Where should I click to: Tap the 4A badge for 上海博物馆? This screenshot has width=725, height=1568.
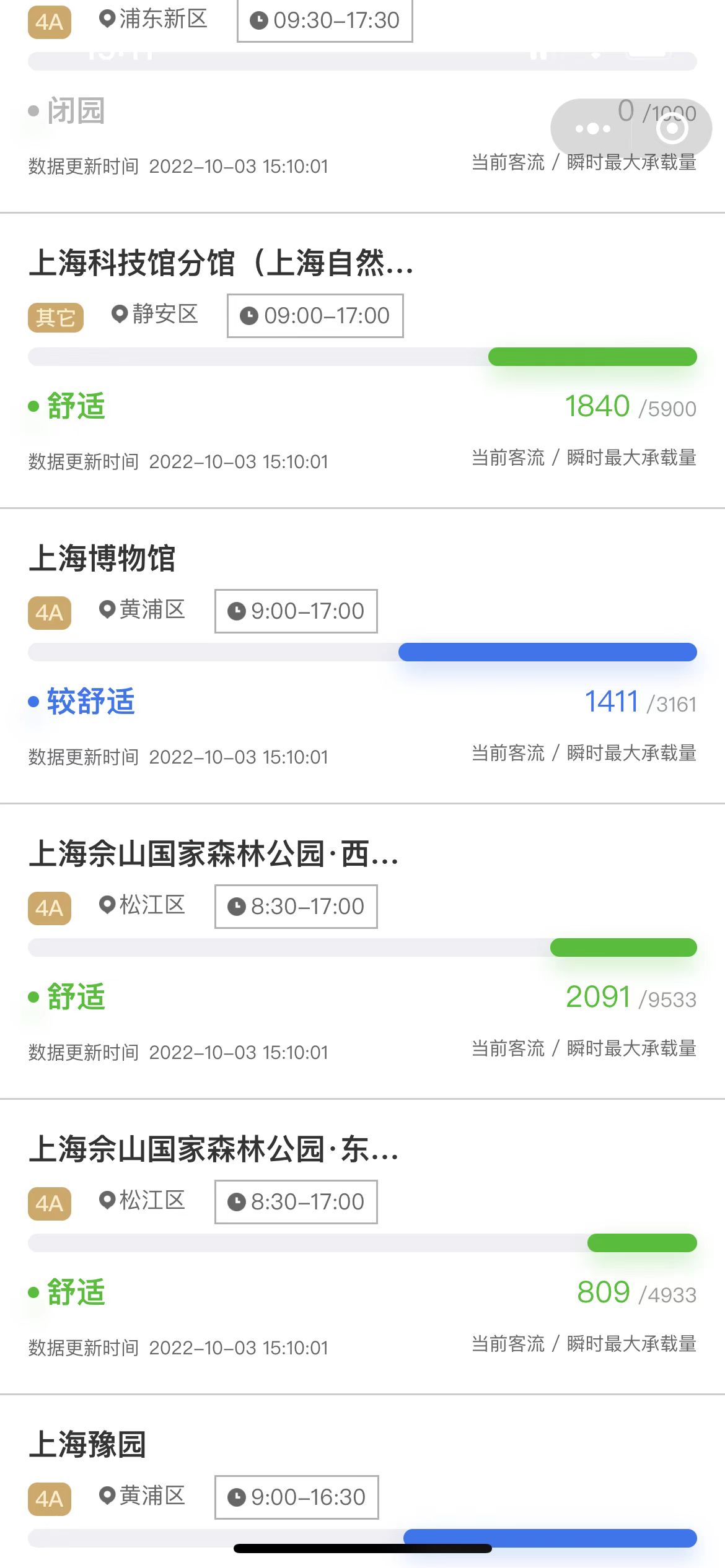50,612
